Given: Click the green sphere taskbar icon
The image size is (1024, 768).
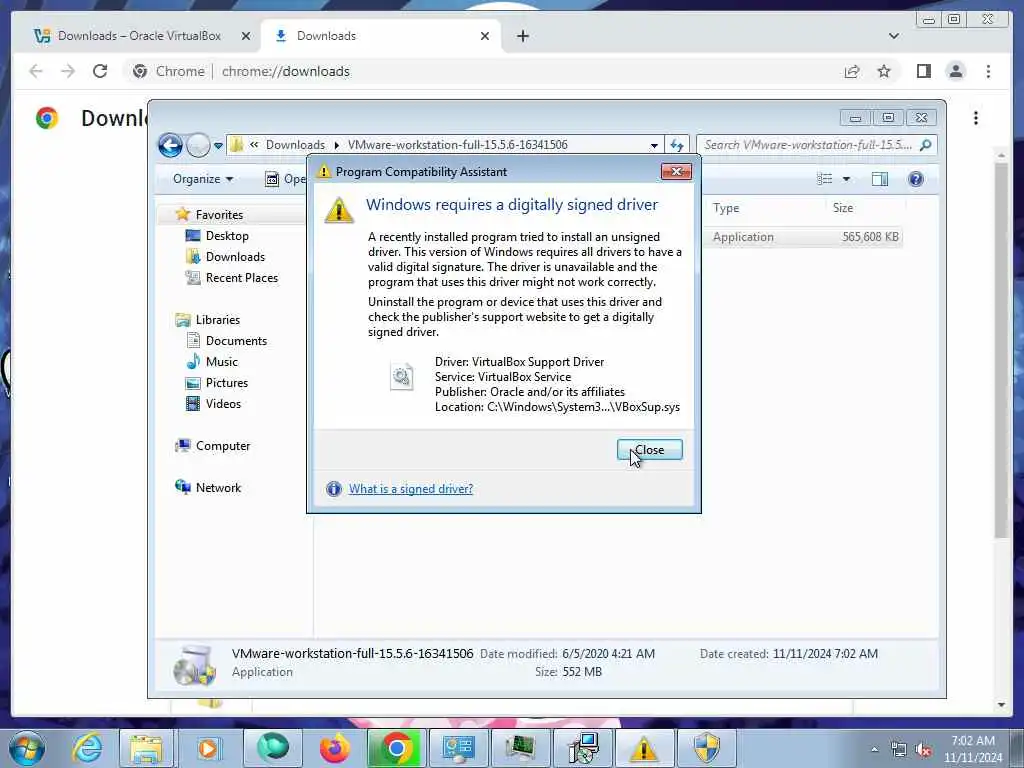Looking at the screenshot, I should (x=272, y=748).
